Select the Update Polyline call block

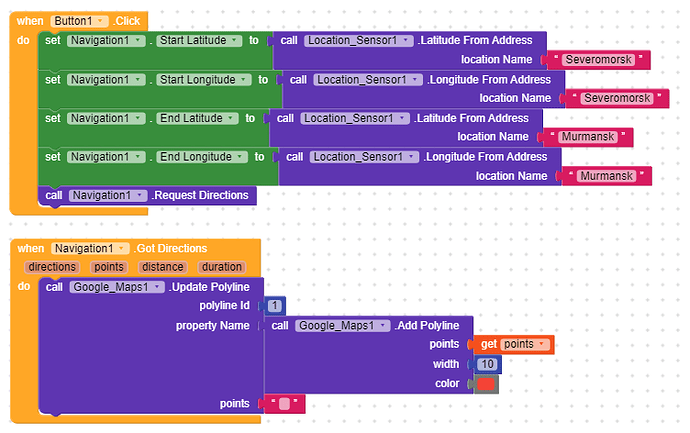point(210,287)
